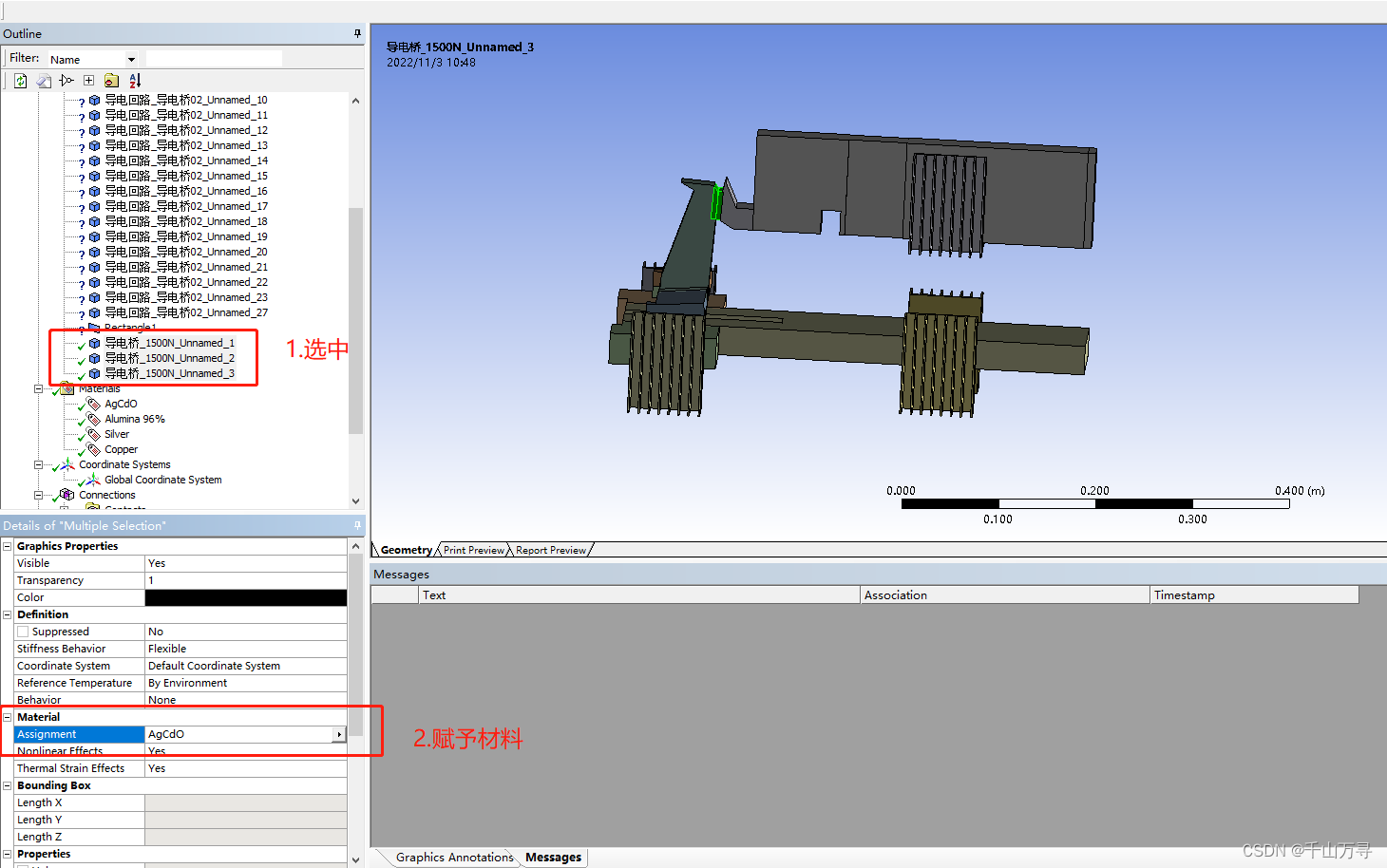Toggle the Suppressed checkbox
Image resolution: width=1387 pixels, height=868 pixels.
[x=23, y=632]
